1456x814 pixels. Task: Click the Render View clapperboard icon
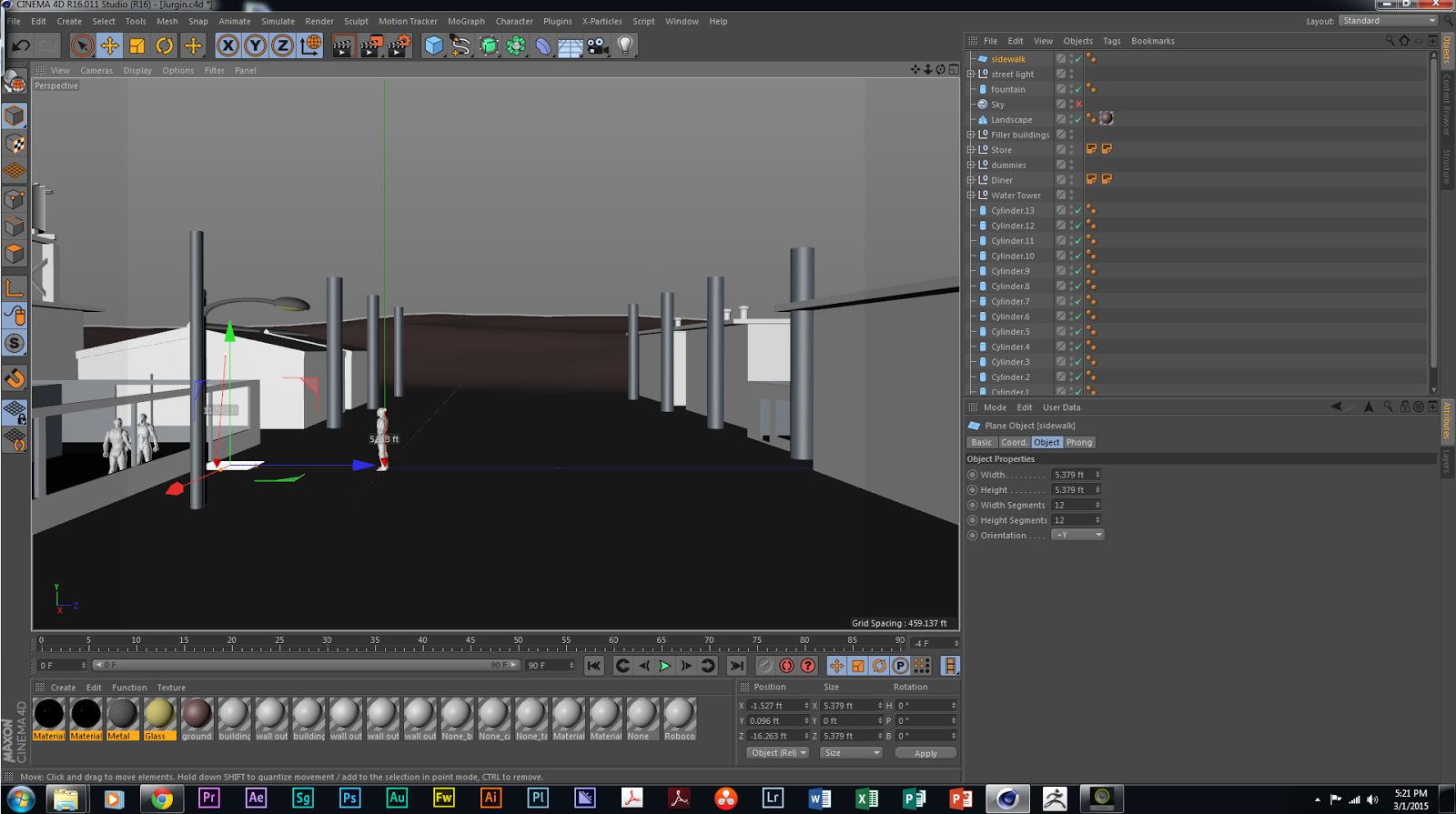pyautogui.click(x=342, y=45)
